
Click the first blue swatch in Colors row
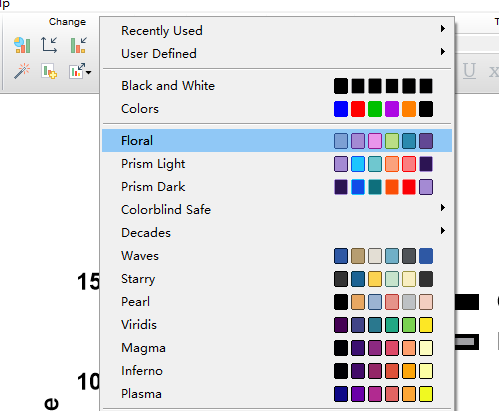(341, 109)
